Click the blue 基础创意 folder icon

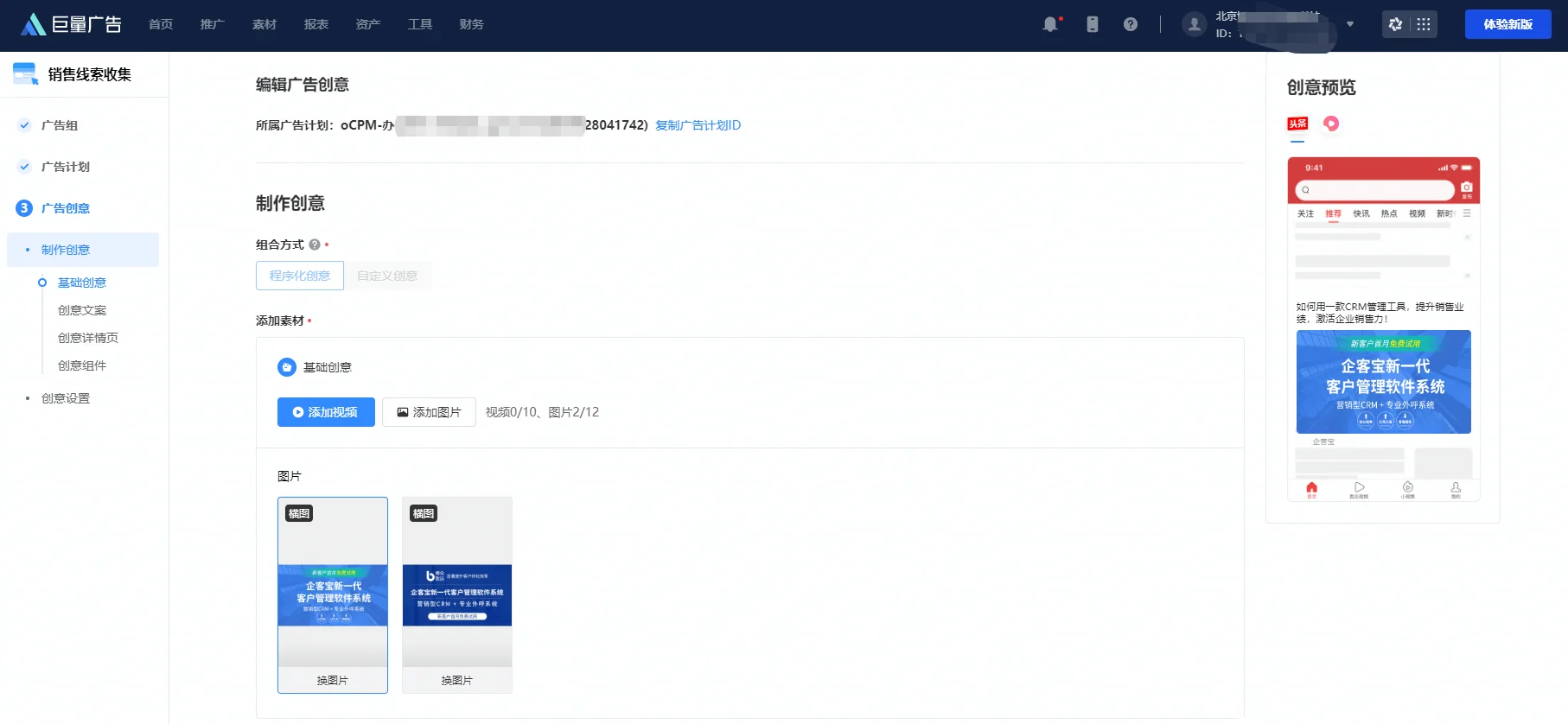coord(287,367)
